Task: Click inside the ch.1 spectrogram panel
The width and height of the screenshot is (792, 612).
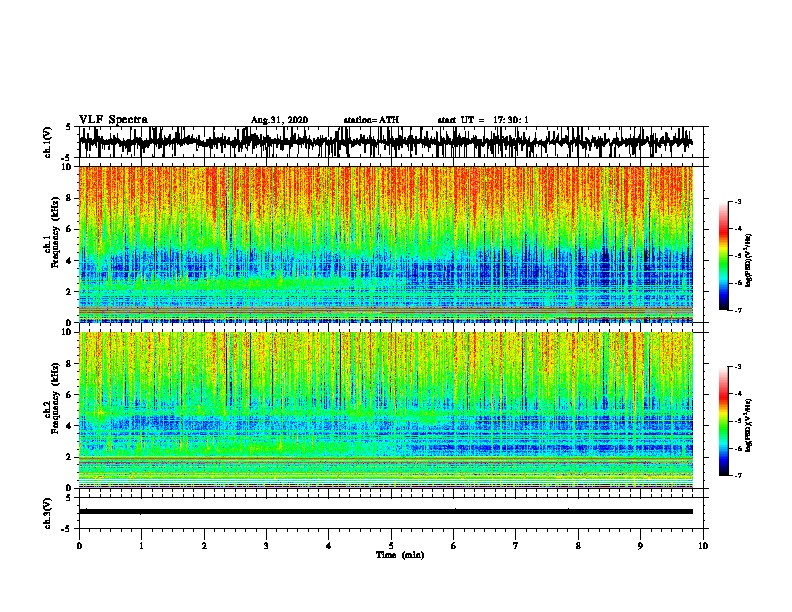Action: click(386, 244)
